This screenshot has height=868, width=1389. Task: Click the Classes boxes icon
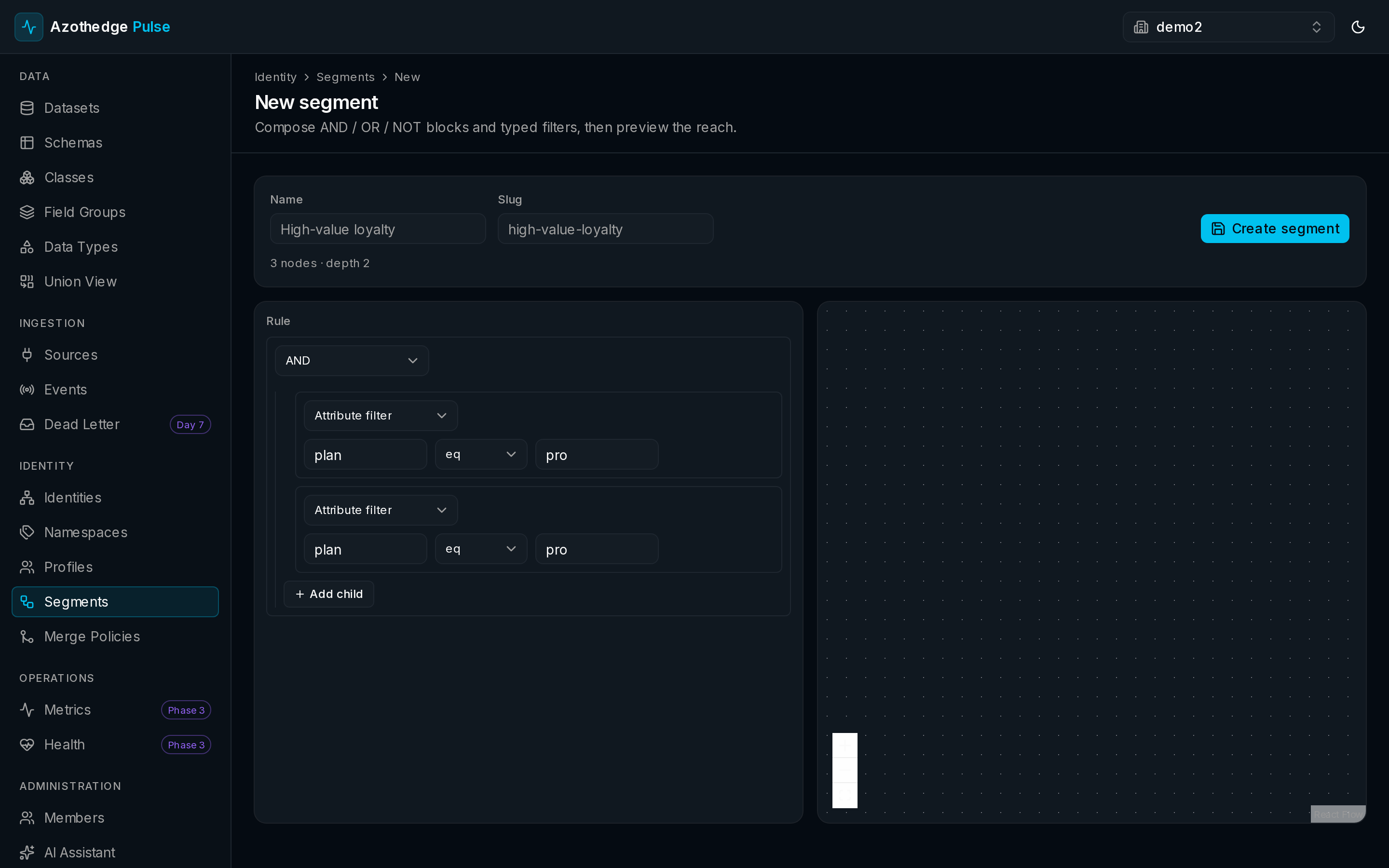coord(27,177)
